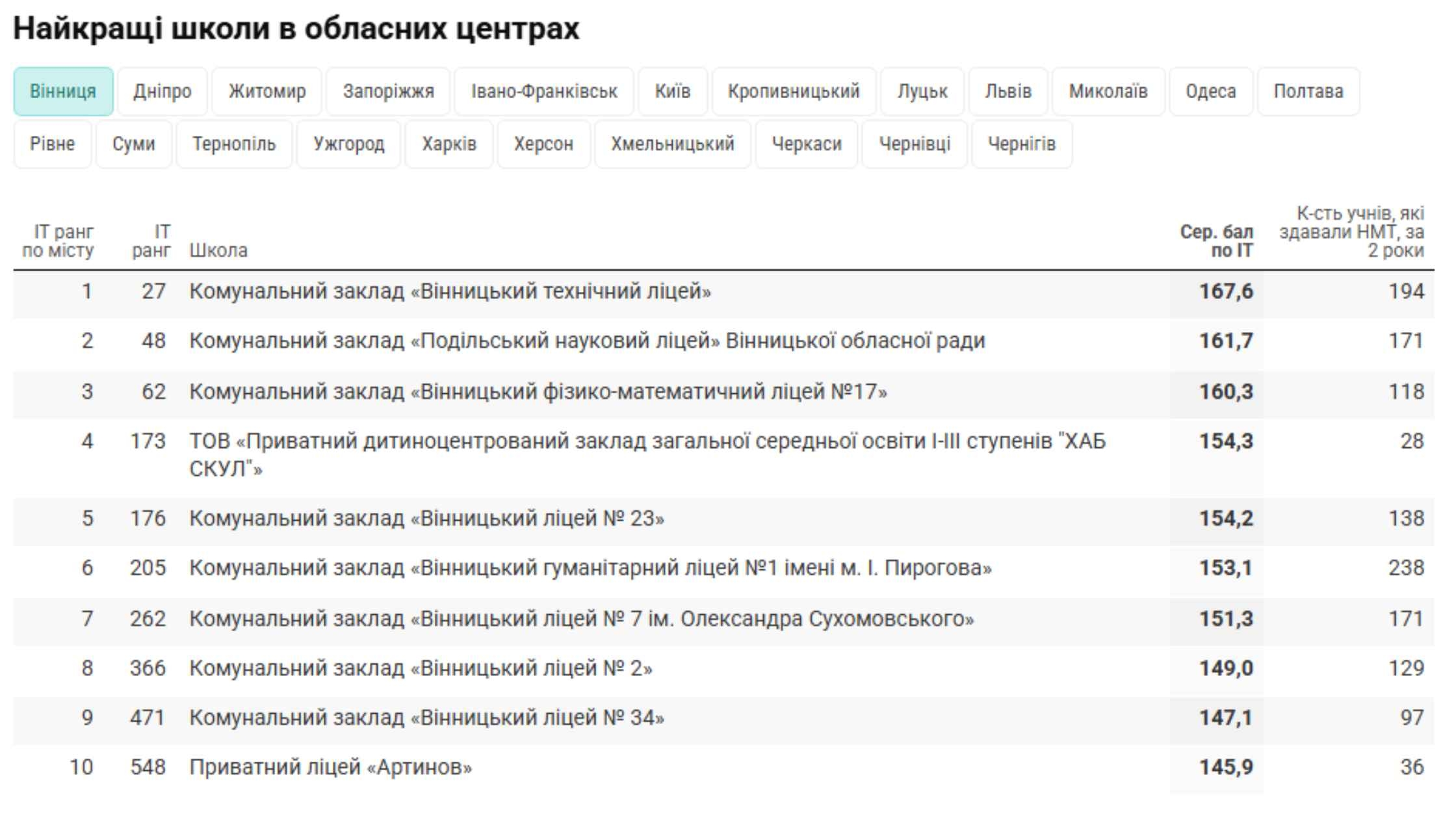Image resolution: width=1456 pixels, height=819 pixels.
Task: Open the Житомир city tab
Action: pos(266,92)
